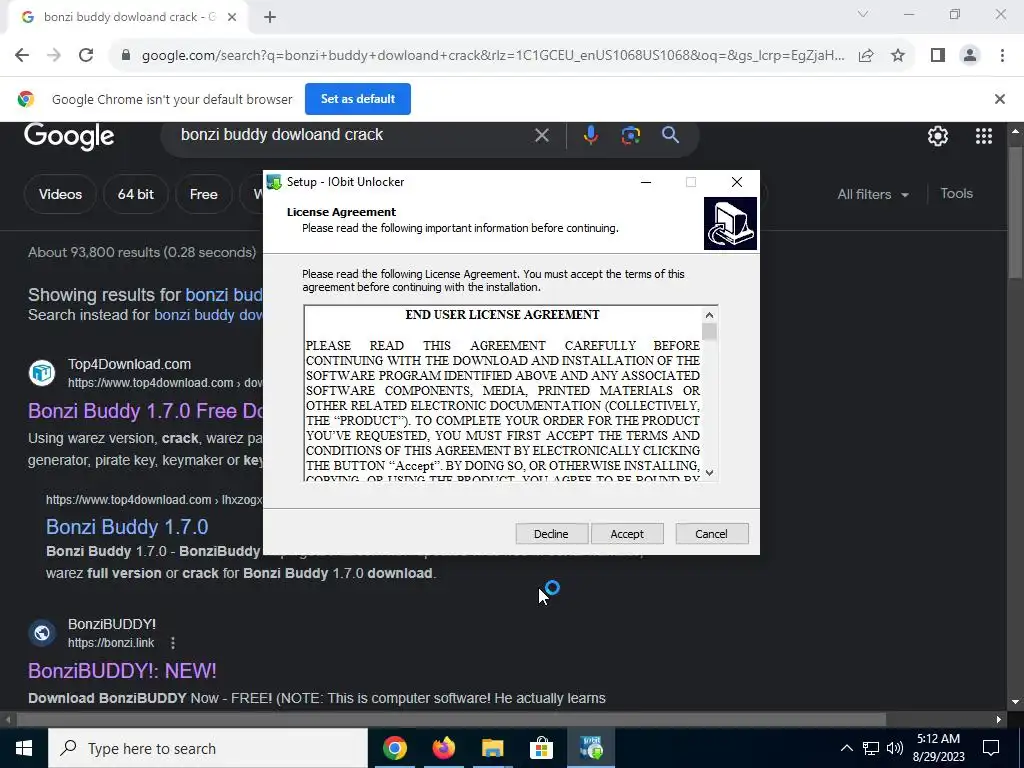Bookmark this page with the star icon
This screenshot has width=1024, height=768.
898,56
